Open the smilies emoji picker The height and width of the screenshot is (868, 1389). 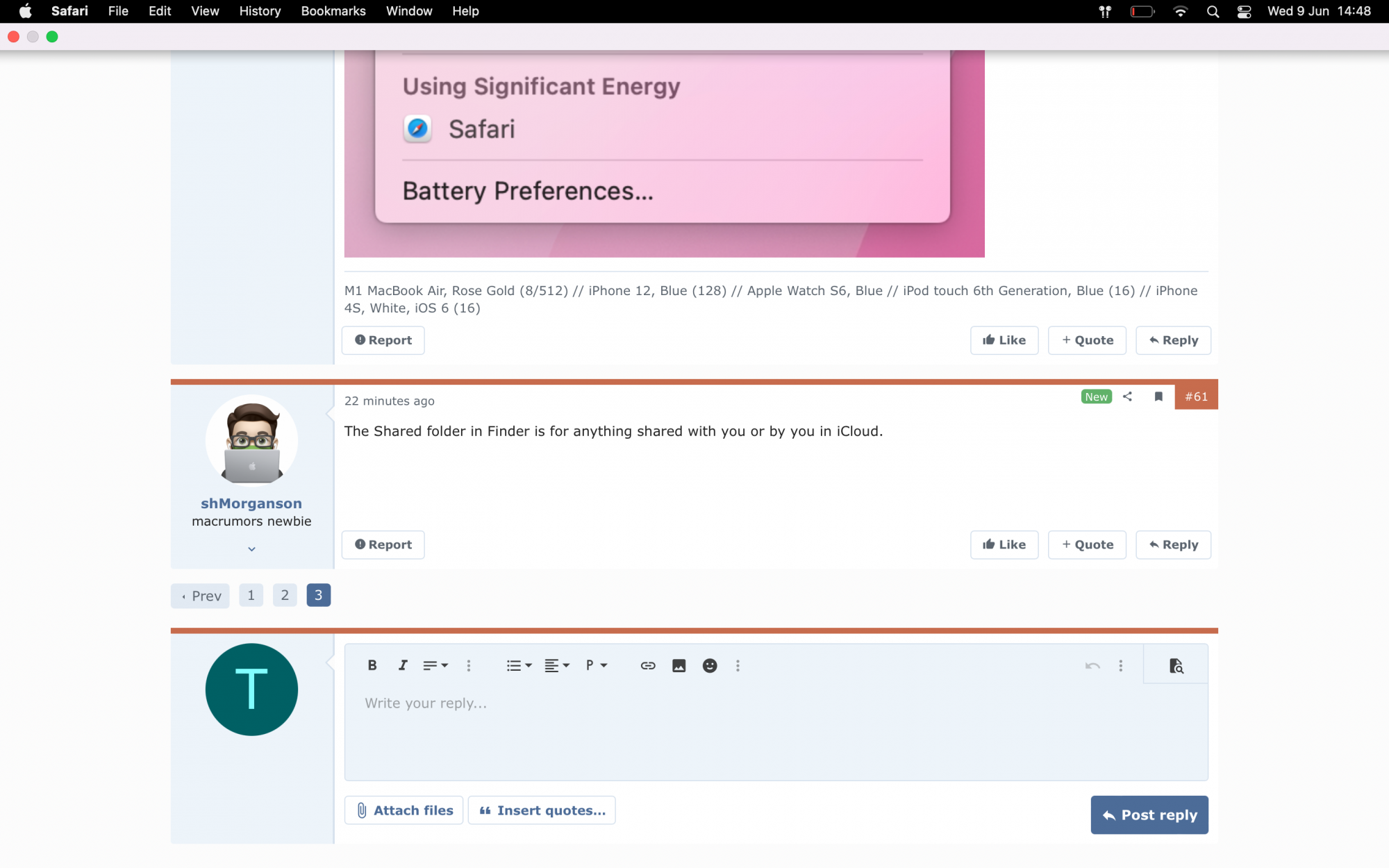coord(709,665)
